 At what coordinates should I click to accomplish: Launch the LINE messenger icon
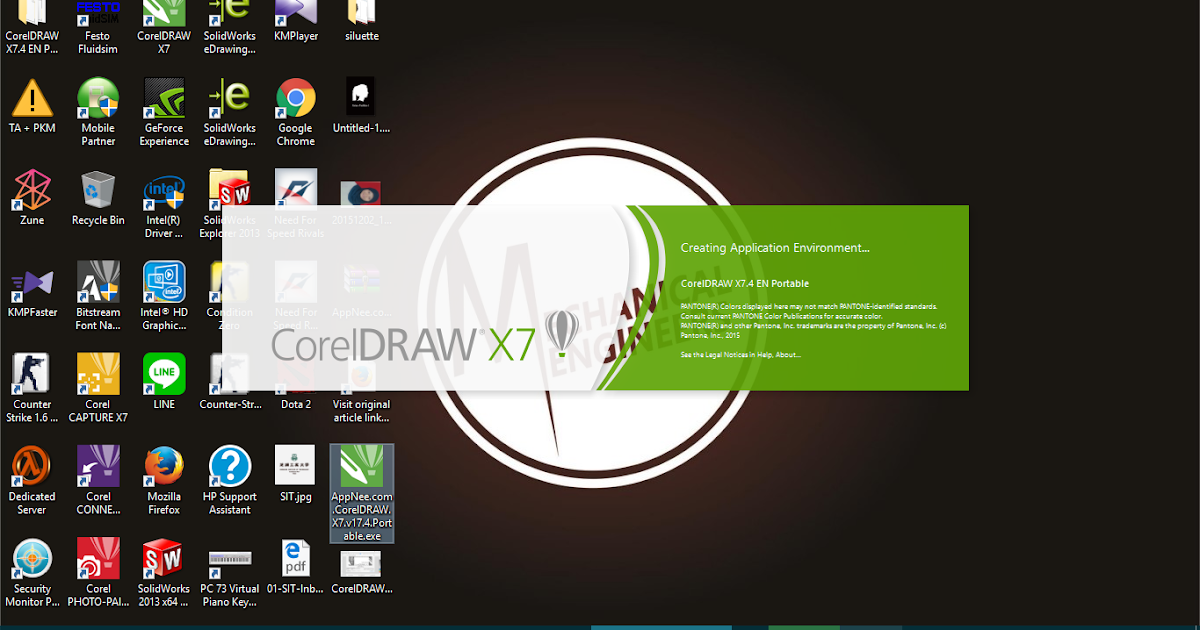coord(164,382)
